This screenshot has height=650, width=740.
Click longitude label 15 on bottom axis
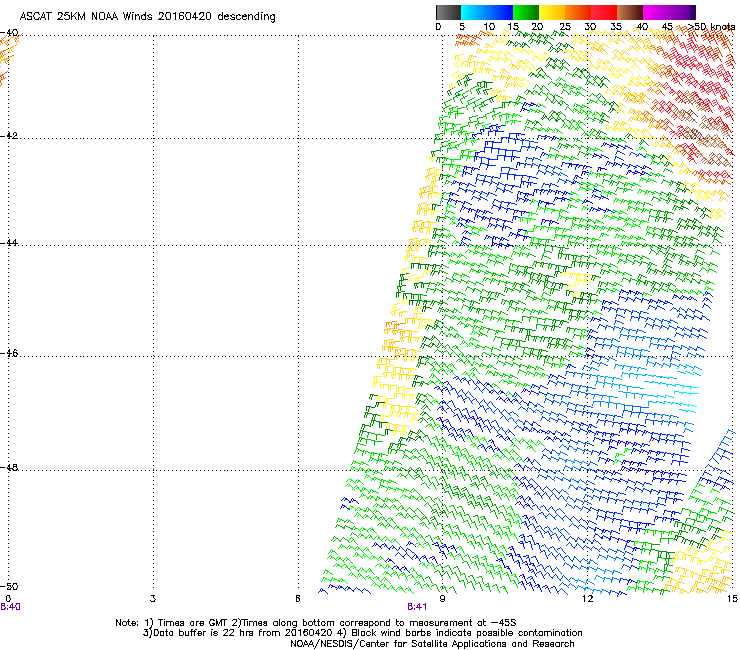(x=732, y=599)
